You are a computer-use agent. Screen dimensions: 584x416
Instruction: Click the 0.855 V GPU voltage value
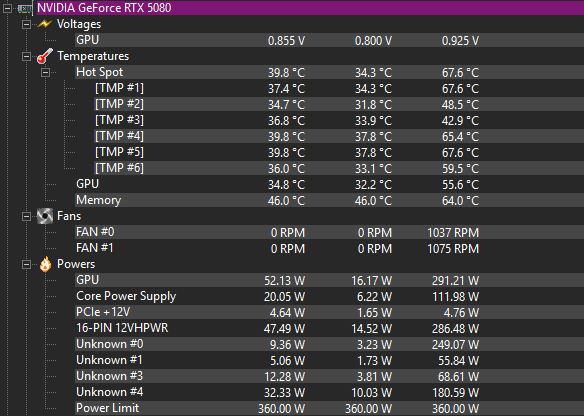(x=286, y=41)
